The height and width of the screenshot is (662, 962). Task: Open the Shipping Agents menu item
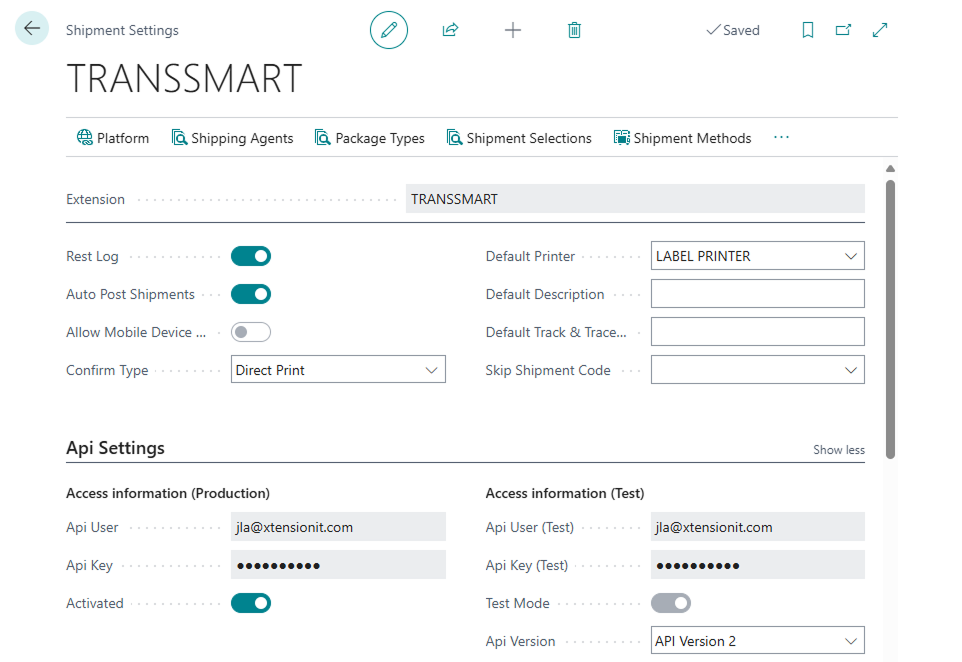(232, 138)
